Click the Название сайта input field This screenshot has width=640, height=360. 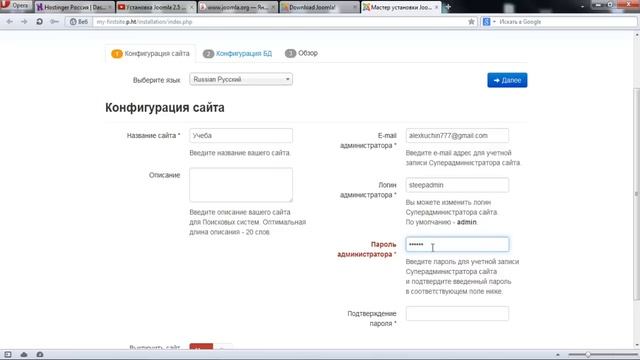241,136
